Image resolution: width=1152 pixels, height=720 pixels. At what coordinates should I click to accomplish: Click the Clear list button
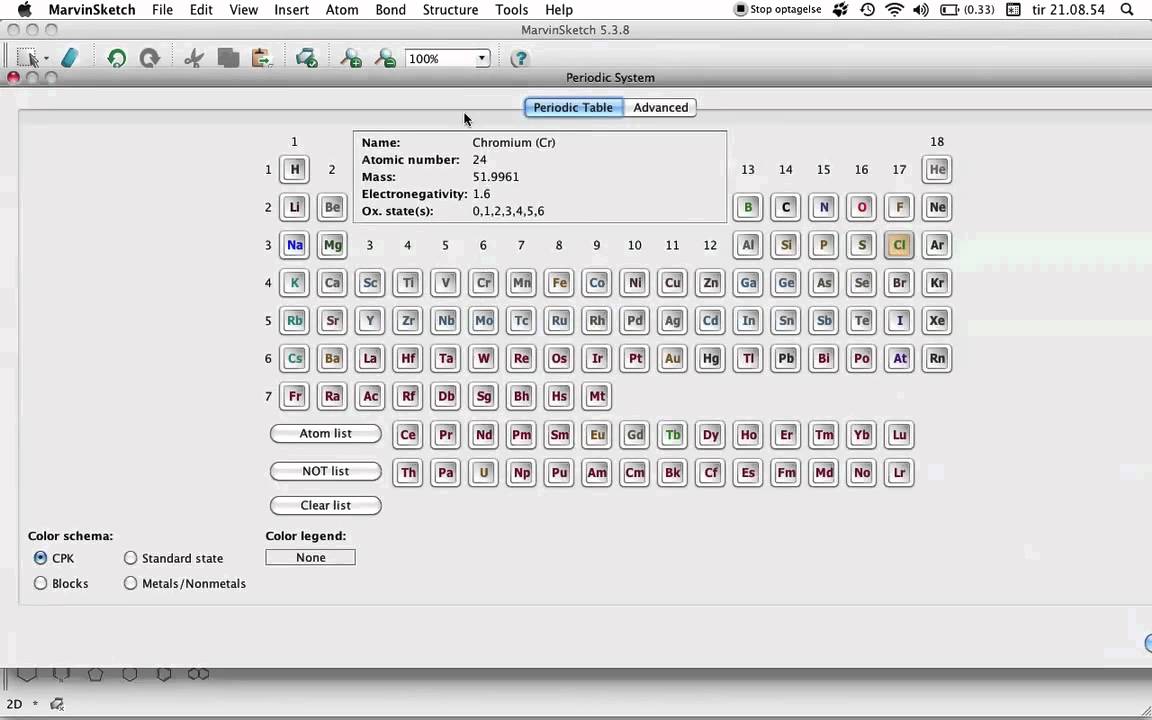(x=325, y=505)
